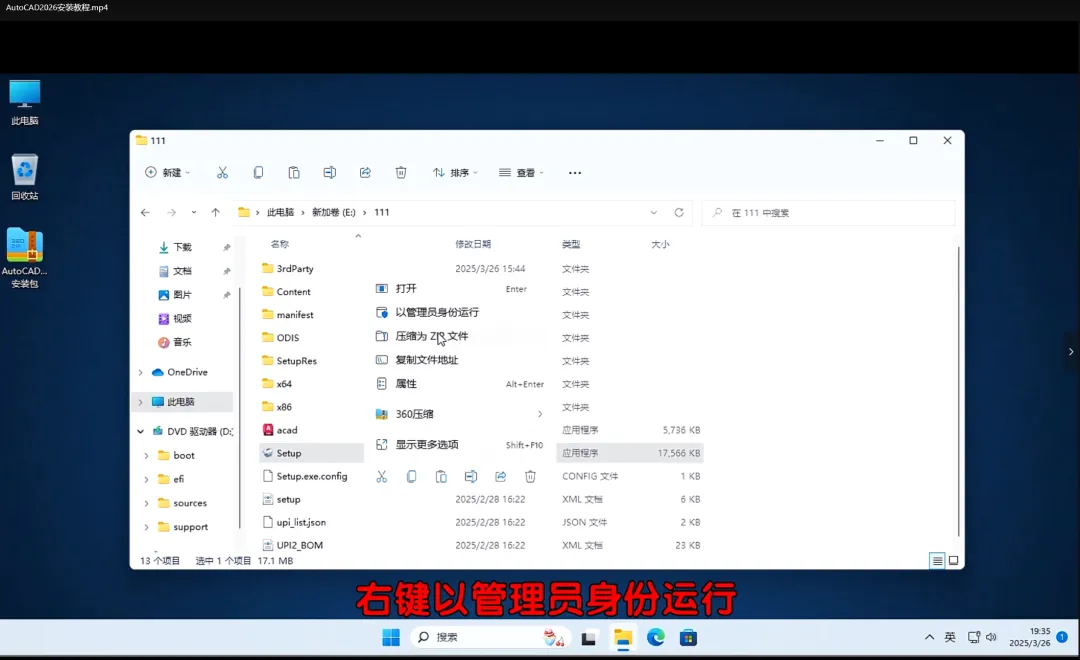Click the Cut icon in Explorer toolbar
This screenshot has height=660, width=1080.
point(222,172)
